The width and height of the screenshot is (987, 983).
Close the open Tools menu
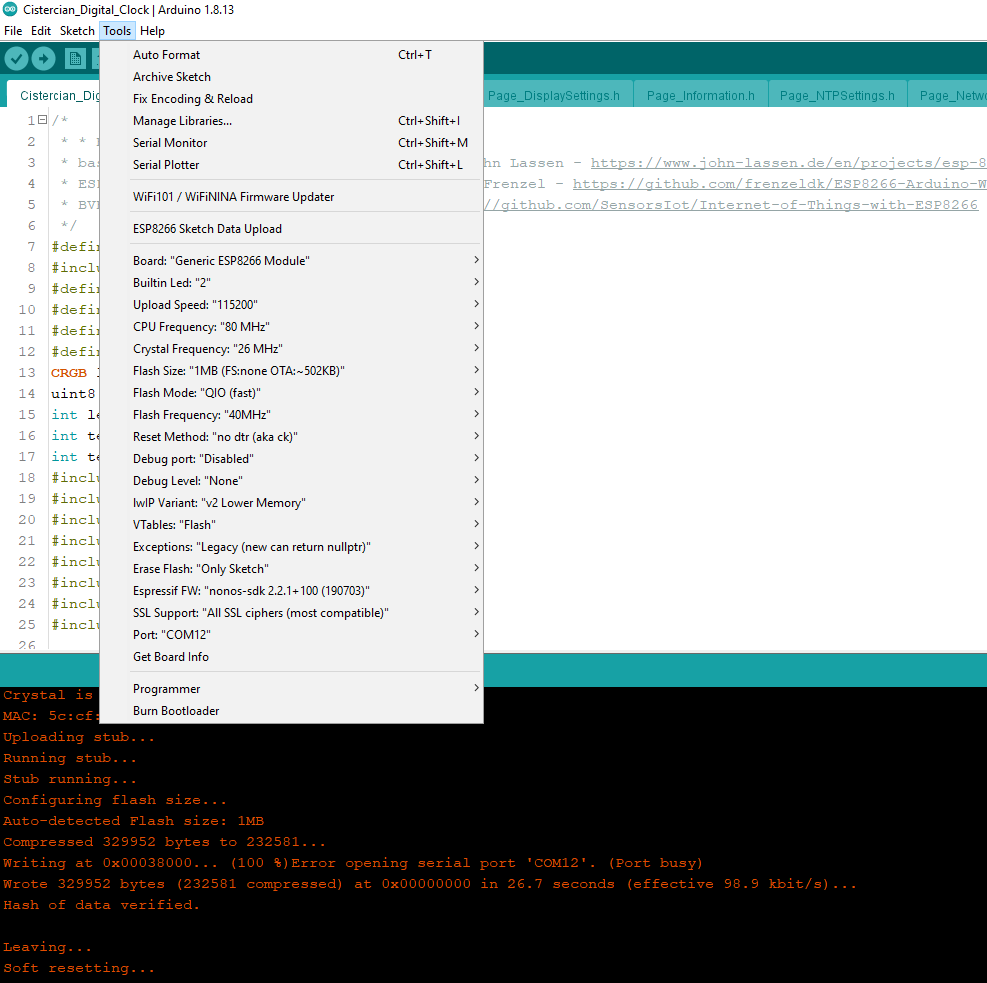click(117, 31)
